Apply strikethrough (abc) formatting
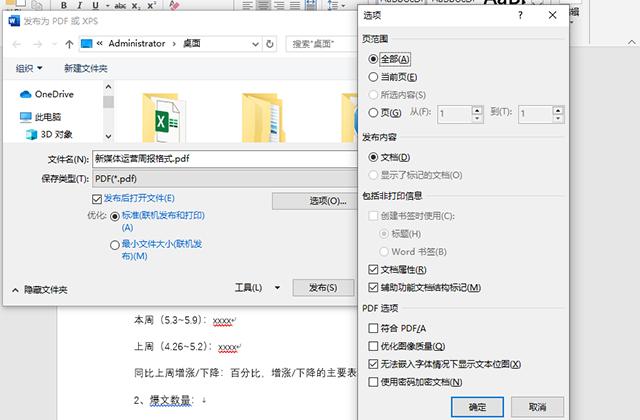Image resolution: width=640 pixels, height=420 pixels. coord(120,6)
